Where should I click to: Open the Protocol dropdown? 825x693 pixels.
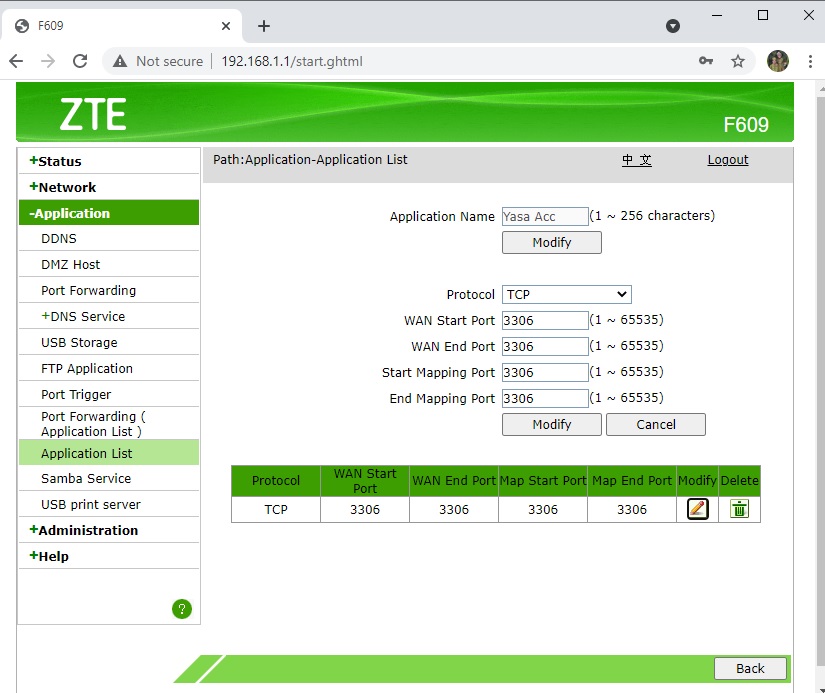[x=566, y=294]
